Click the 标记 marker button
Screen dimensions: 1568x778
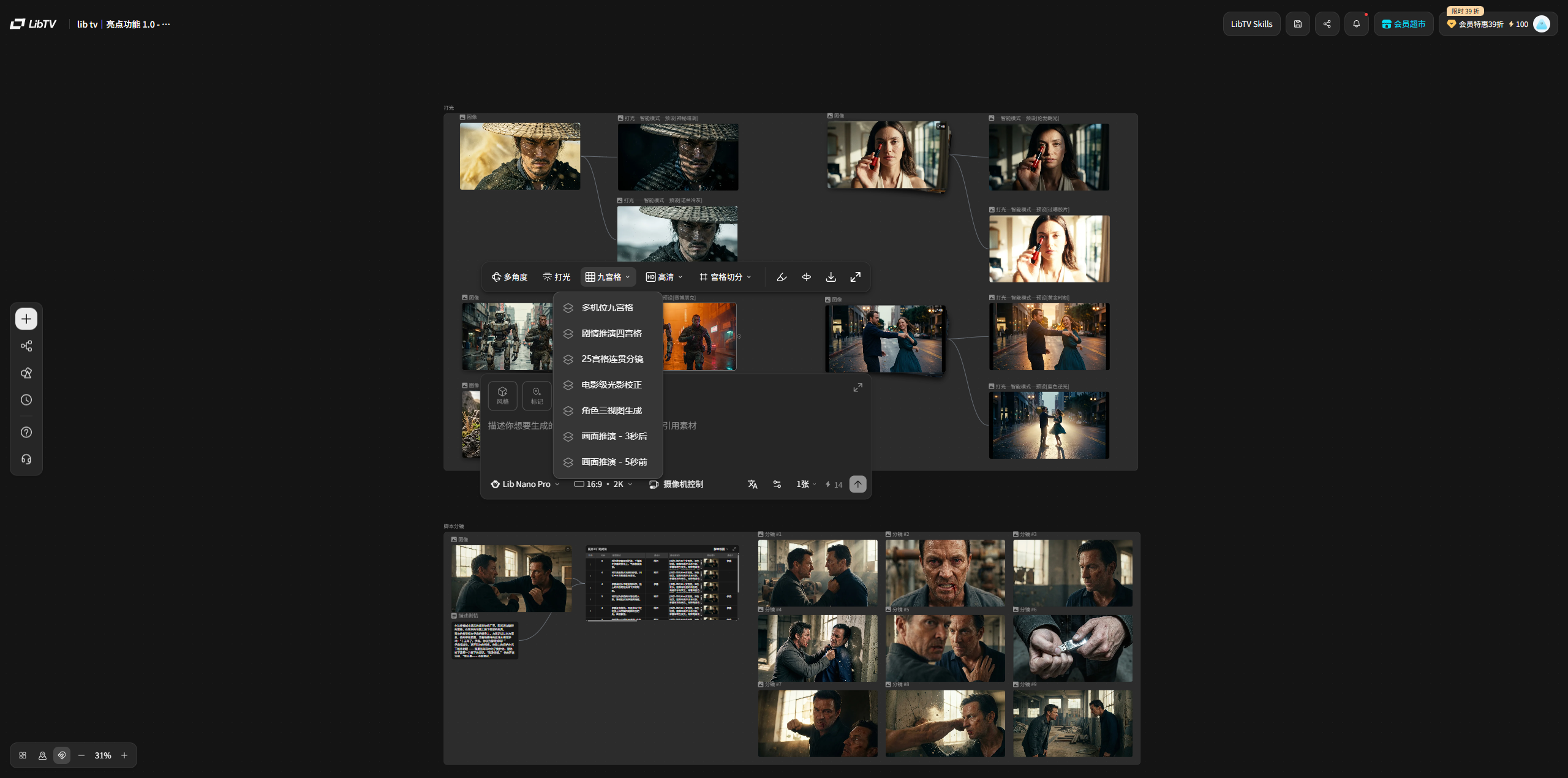click(x=537, y=396)
